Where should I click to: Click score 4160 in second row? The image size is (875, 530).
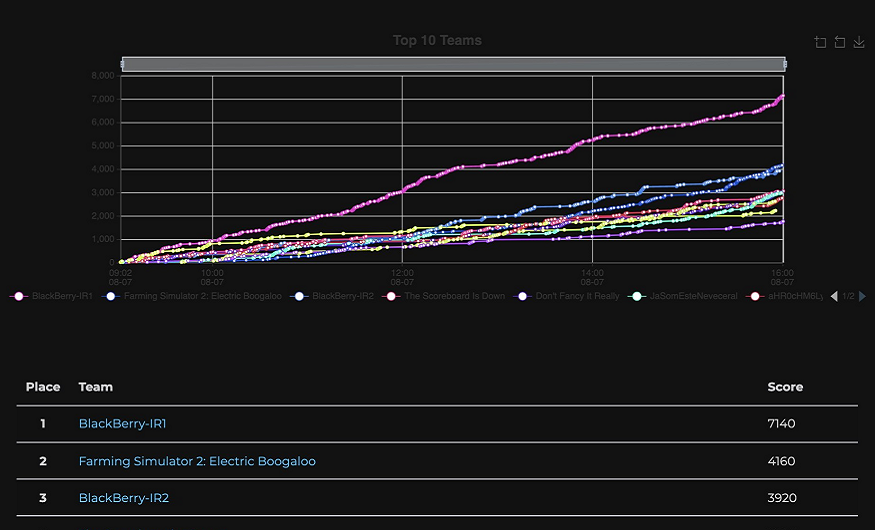[x=781, y=461]
